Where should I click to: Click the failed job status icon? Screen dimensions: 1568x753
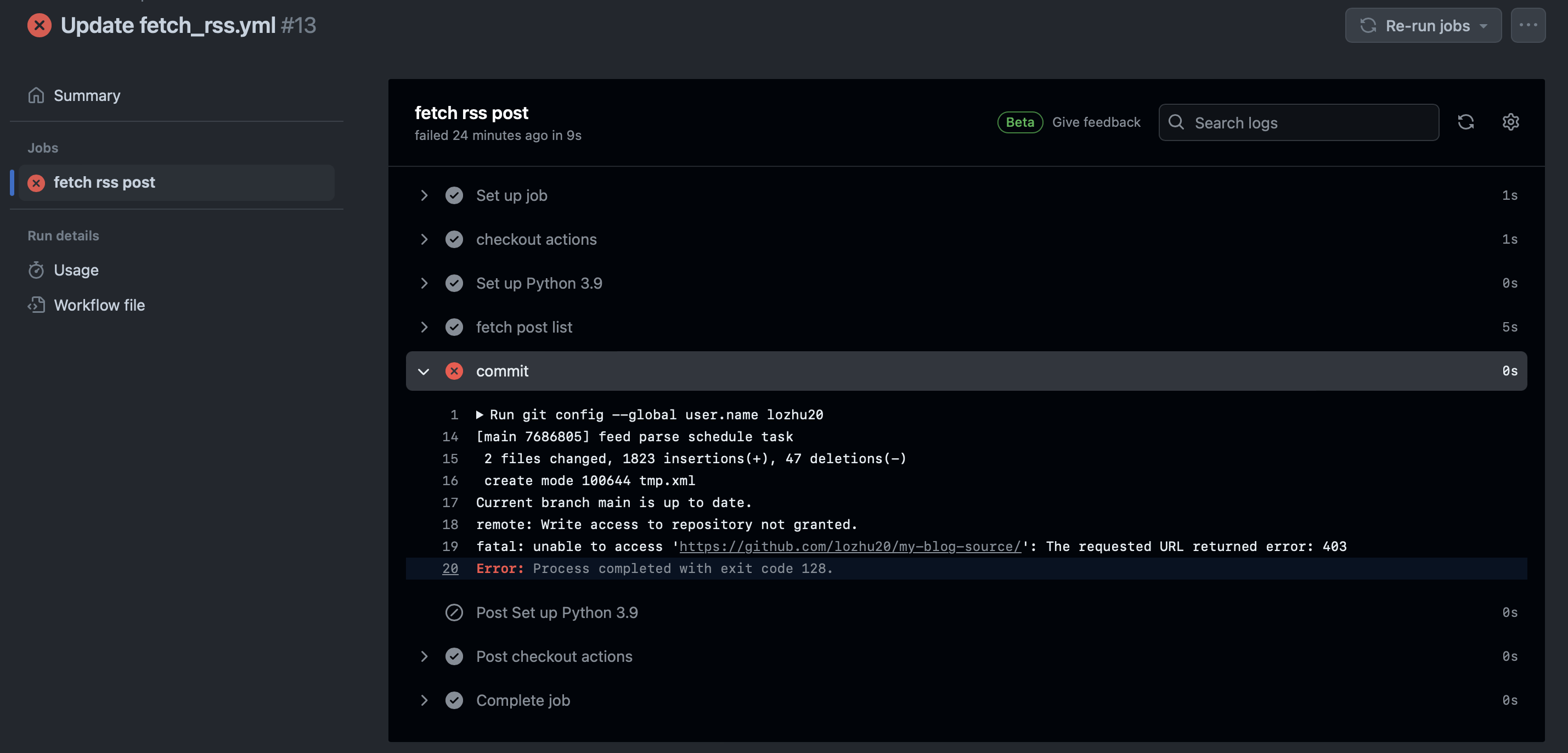pos(36,183)
